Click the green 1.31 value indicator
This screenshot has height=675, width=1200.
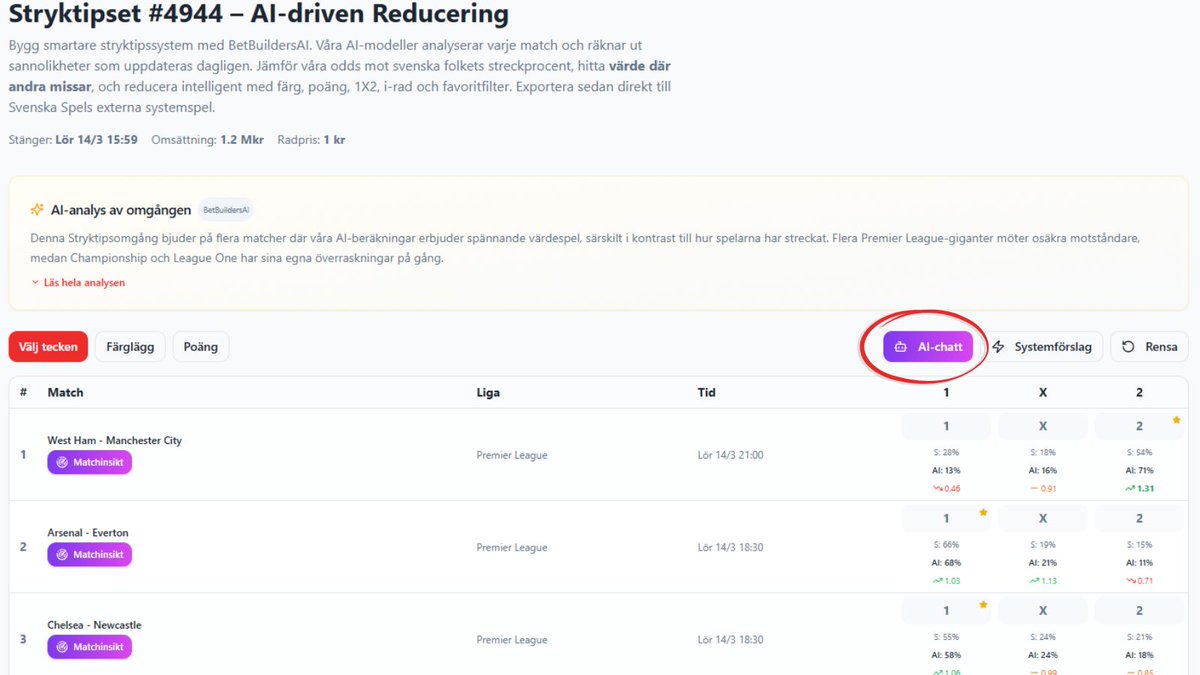click(1139, 488)
